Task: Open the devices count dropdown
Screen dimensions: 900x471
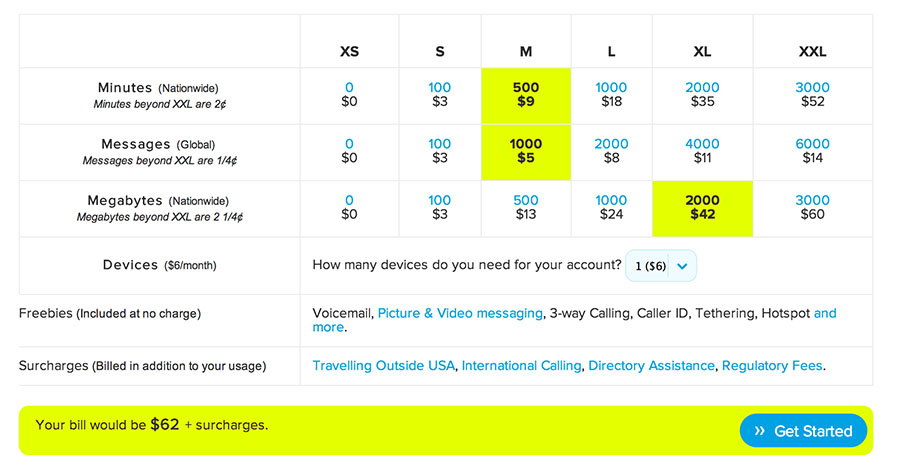Action: click(661, 266)
